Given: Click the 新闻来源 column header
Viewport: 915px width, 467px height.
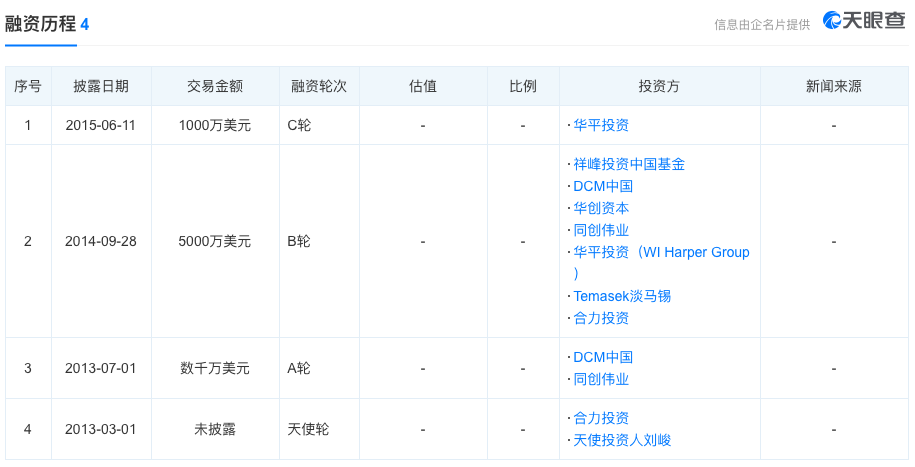Looking at the screenshot, I should (x=833, y=86).
